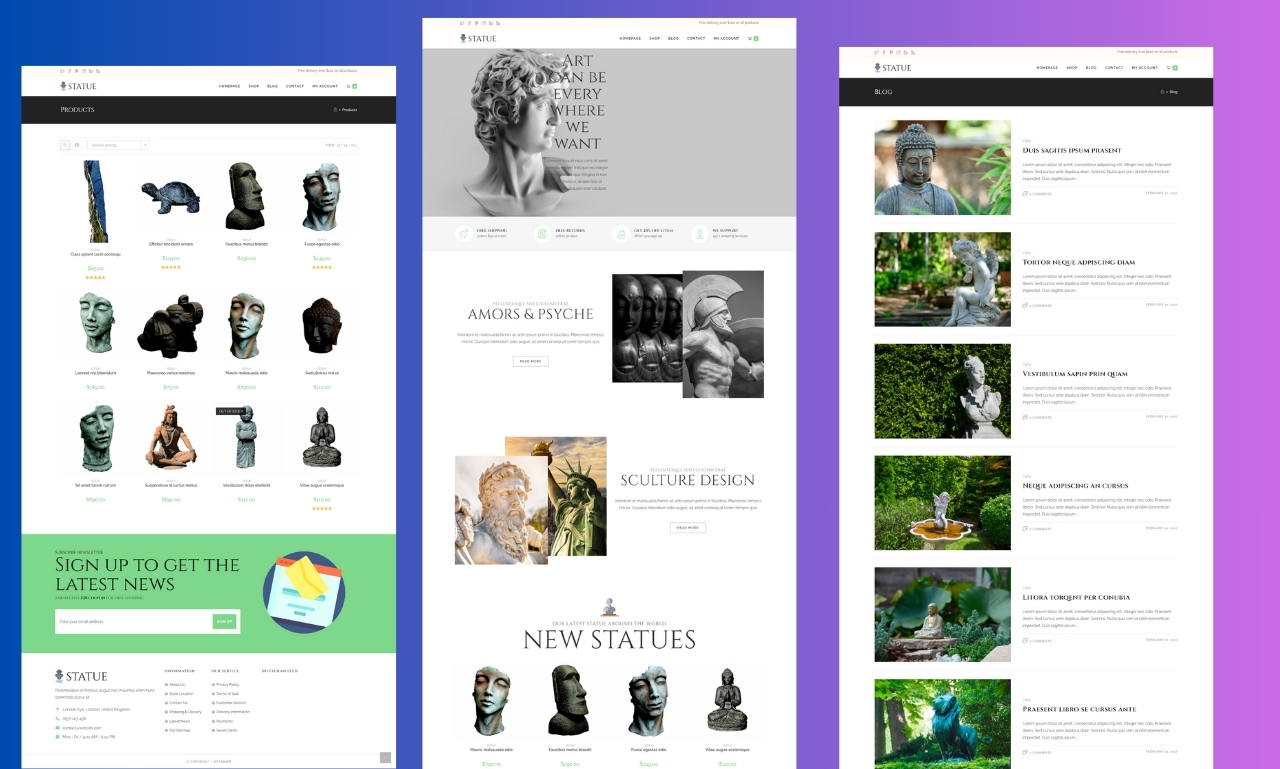Open the cart icon on the homepage header
Viewport: 1280px width, 769px height.
tap(750, 38)
